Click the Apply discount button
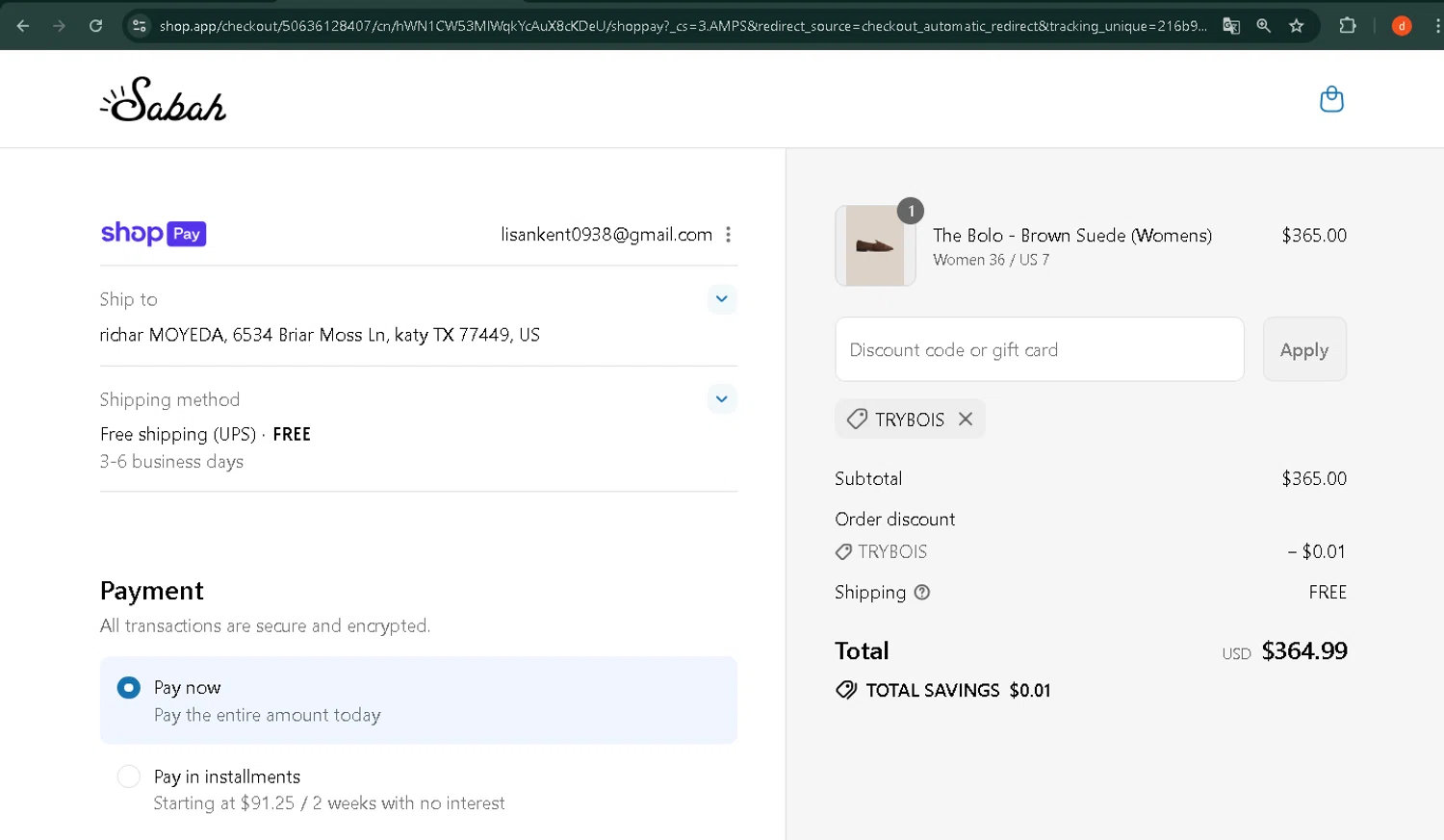Viewport: 1444px width, 840px height. (1304, 349)
